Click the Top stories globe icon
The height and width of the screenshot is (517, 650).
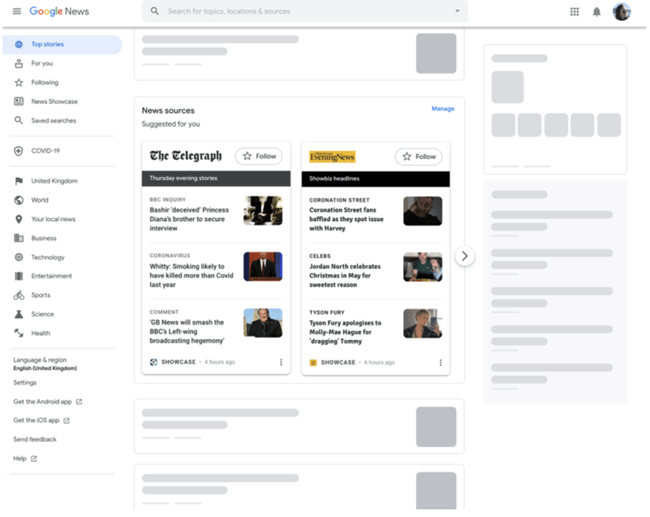(x=19, y=44)
